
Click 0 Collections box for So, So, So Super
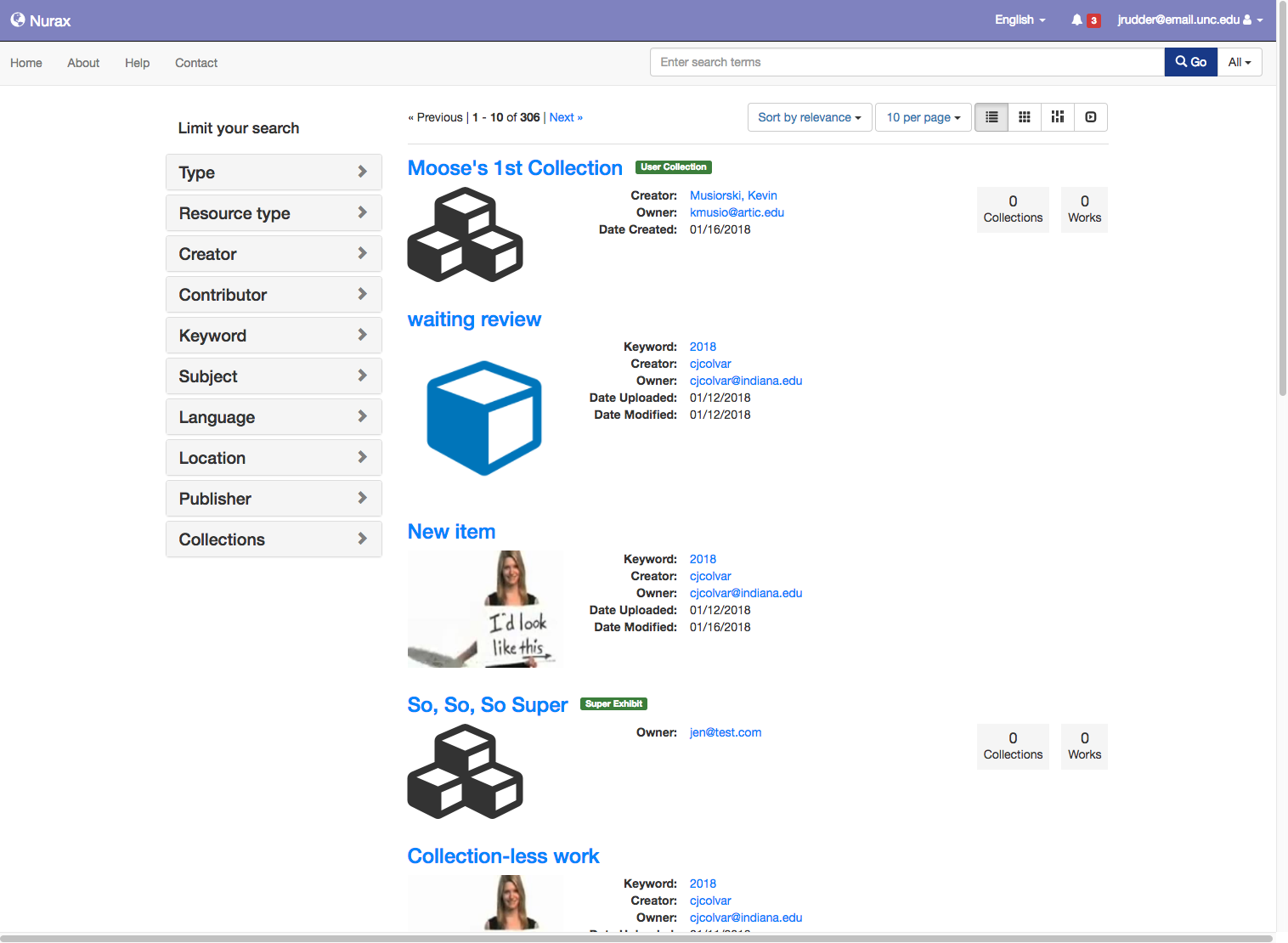(x=1013, y=746)
